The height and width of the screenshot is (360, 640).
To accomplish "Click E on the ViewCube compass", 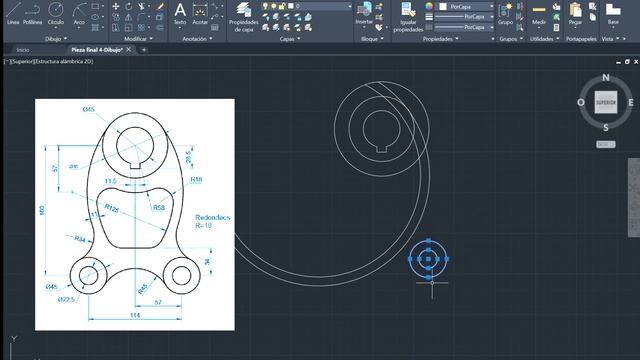I will point(631,102).
